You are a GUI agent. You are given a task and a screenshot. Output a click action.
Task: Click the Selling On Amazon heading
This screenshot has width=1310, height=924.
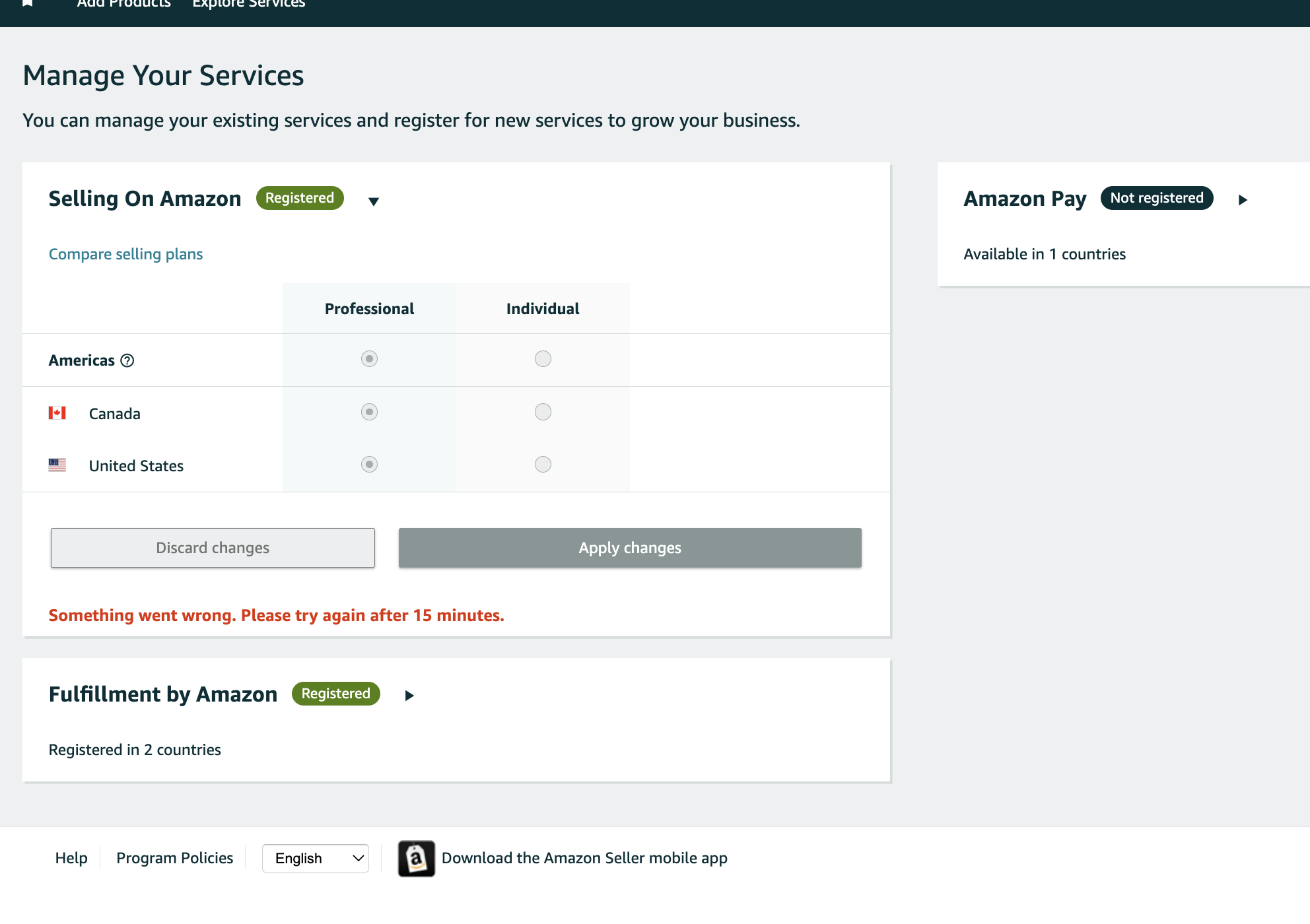pos(145,199)
